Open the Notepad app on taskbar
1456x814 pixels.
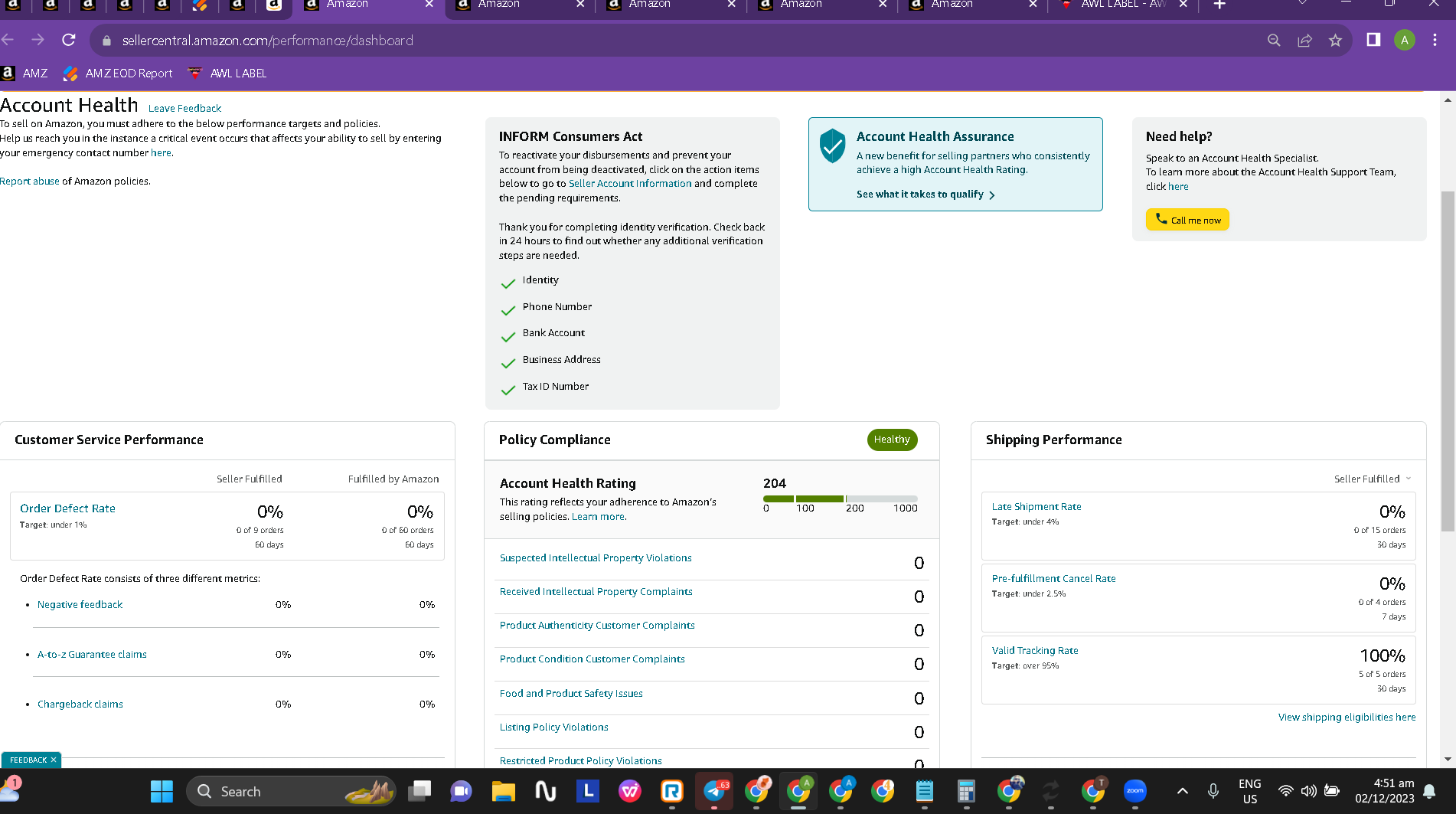[924, 791]
